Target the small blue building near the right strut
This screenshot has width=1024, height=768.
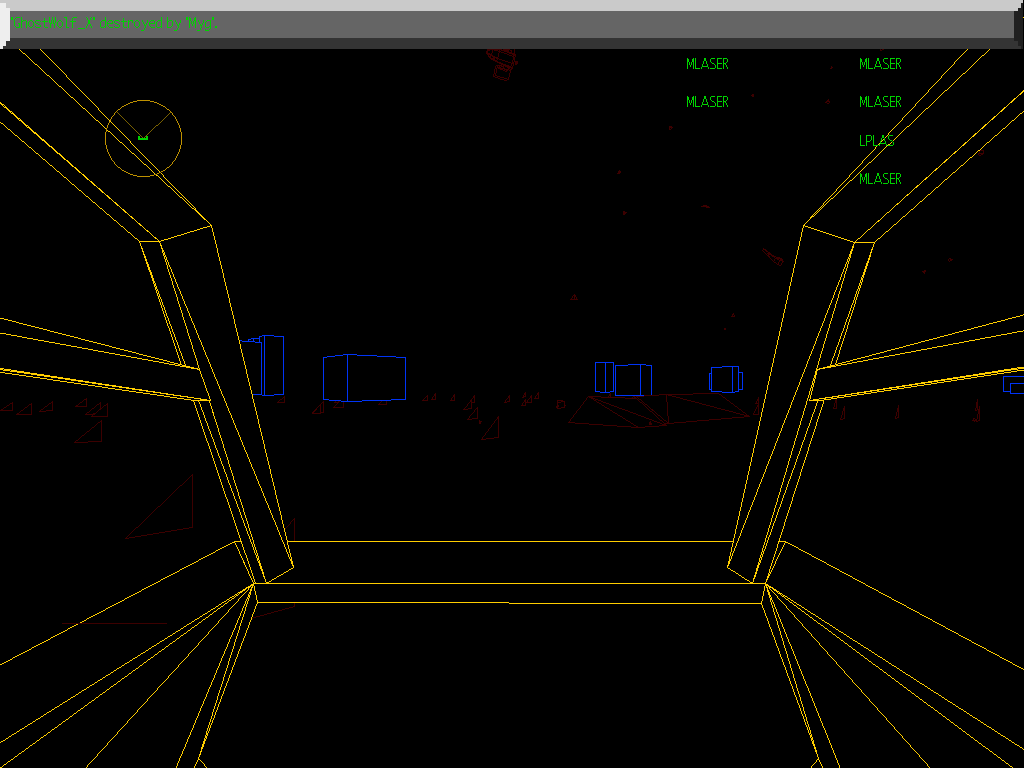coord(726,379)
